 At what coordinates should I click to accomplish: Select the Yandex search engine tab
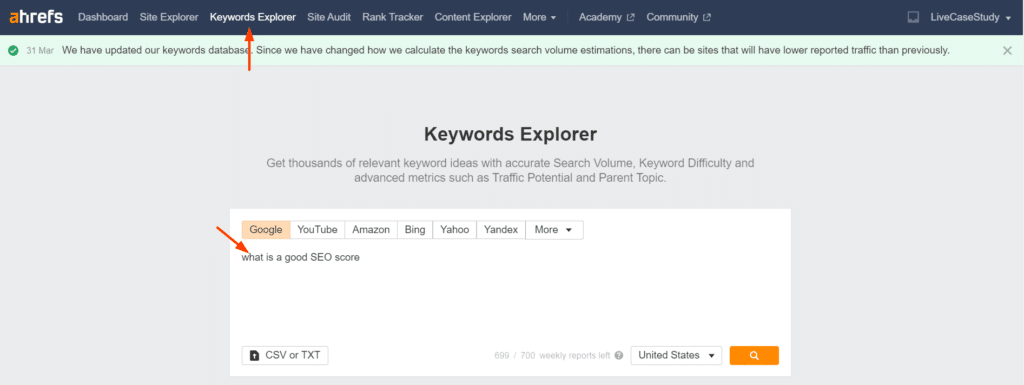point(501,230)
